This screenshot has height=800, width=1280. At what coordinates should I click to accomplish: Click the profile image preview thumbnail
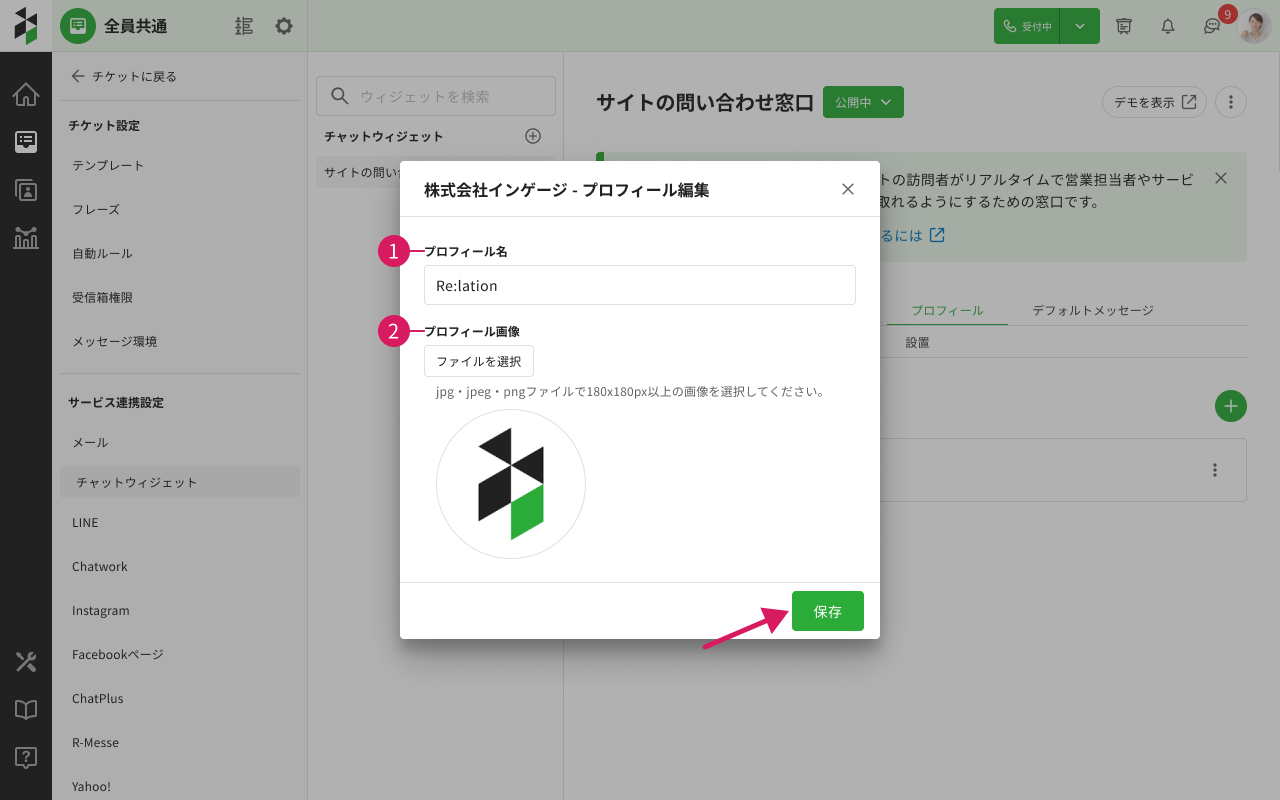(x=510, y=484)
